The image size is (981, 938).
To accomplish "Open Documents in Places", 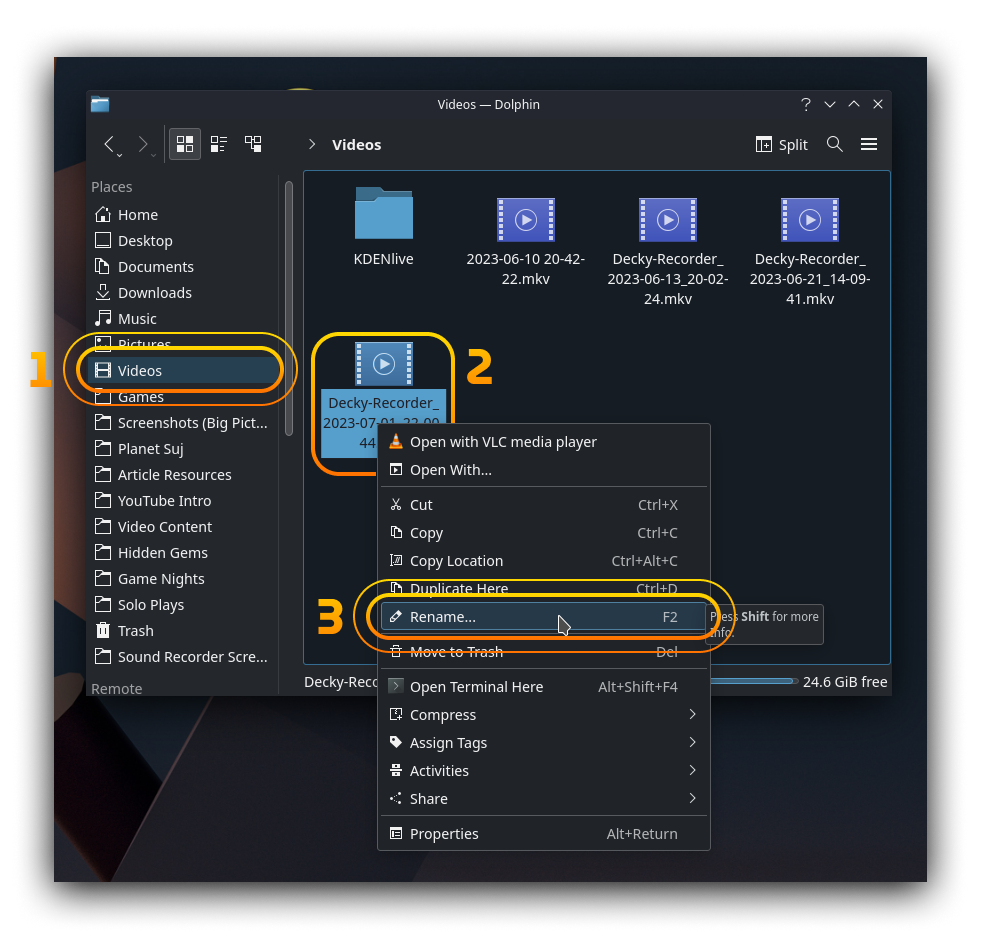I will 185,267.
